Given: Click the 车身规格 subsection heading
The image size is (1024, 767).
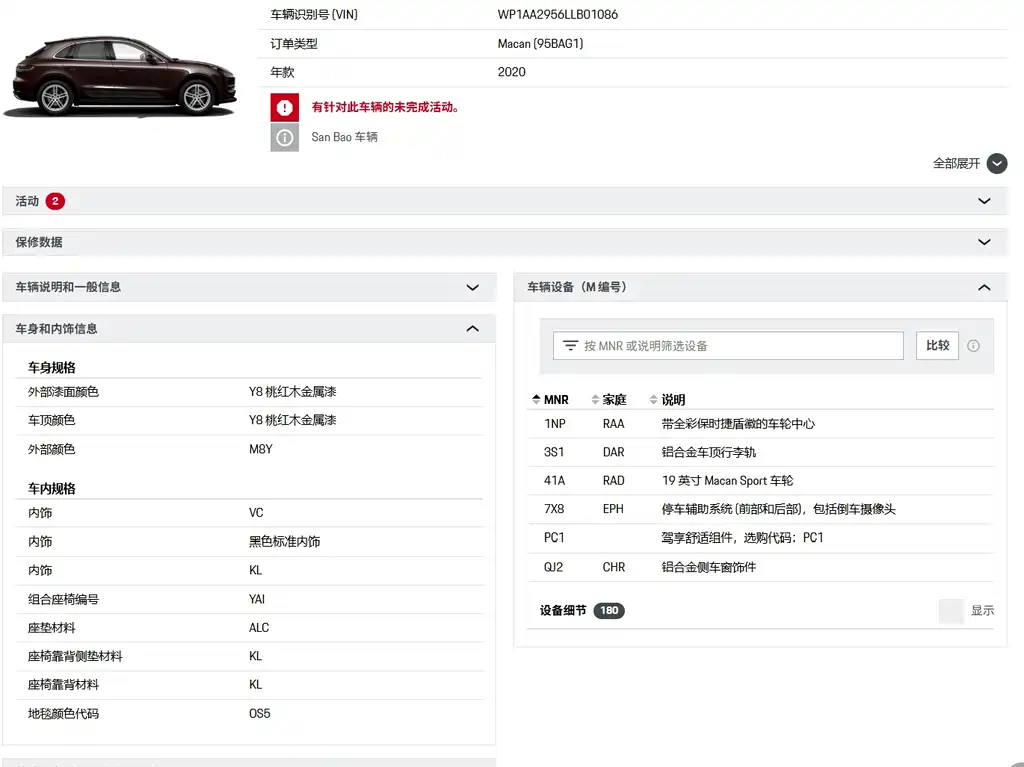Looking at the screenshot, I should (52, 368).
